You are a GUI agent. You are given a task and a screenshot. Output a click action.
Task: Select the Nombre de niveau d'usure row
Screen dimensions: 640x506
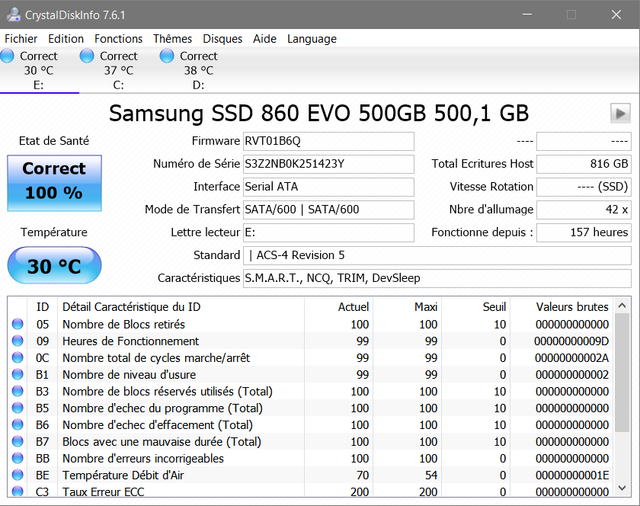coord(311,375)
